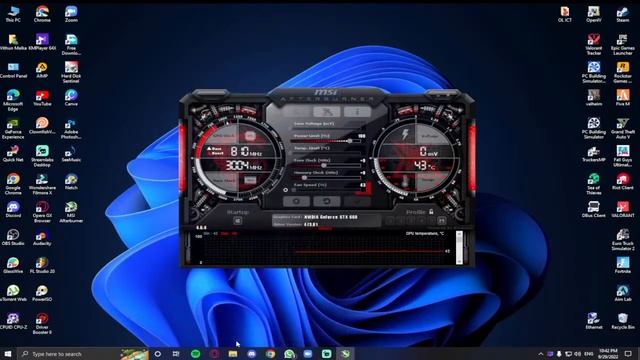Select the CPUID CPU-Z desktop icon
640x360 pixels.
pos(13,321)
